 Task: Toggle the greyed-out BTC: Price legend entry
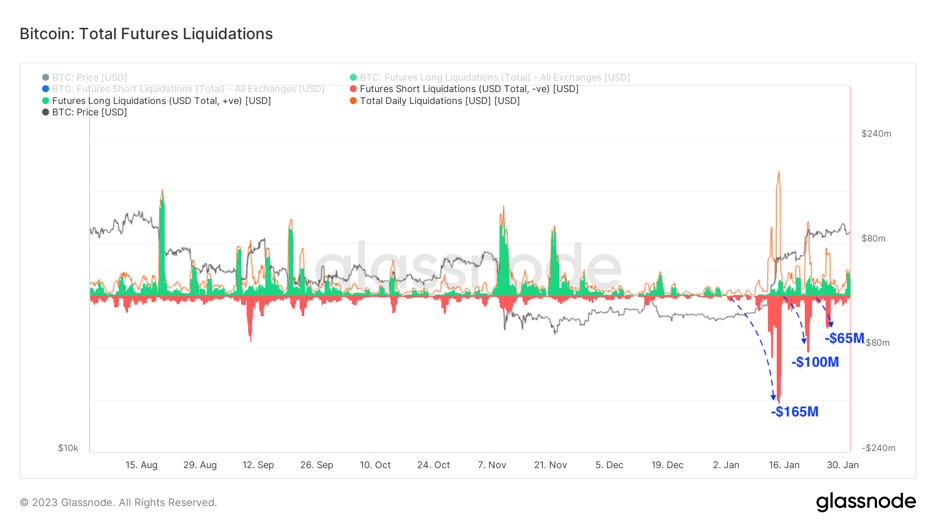89,78
